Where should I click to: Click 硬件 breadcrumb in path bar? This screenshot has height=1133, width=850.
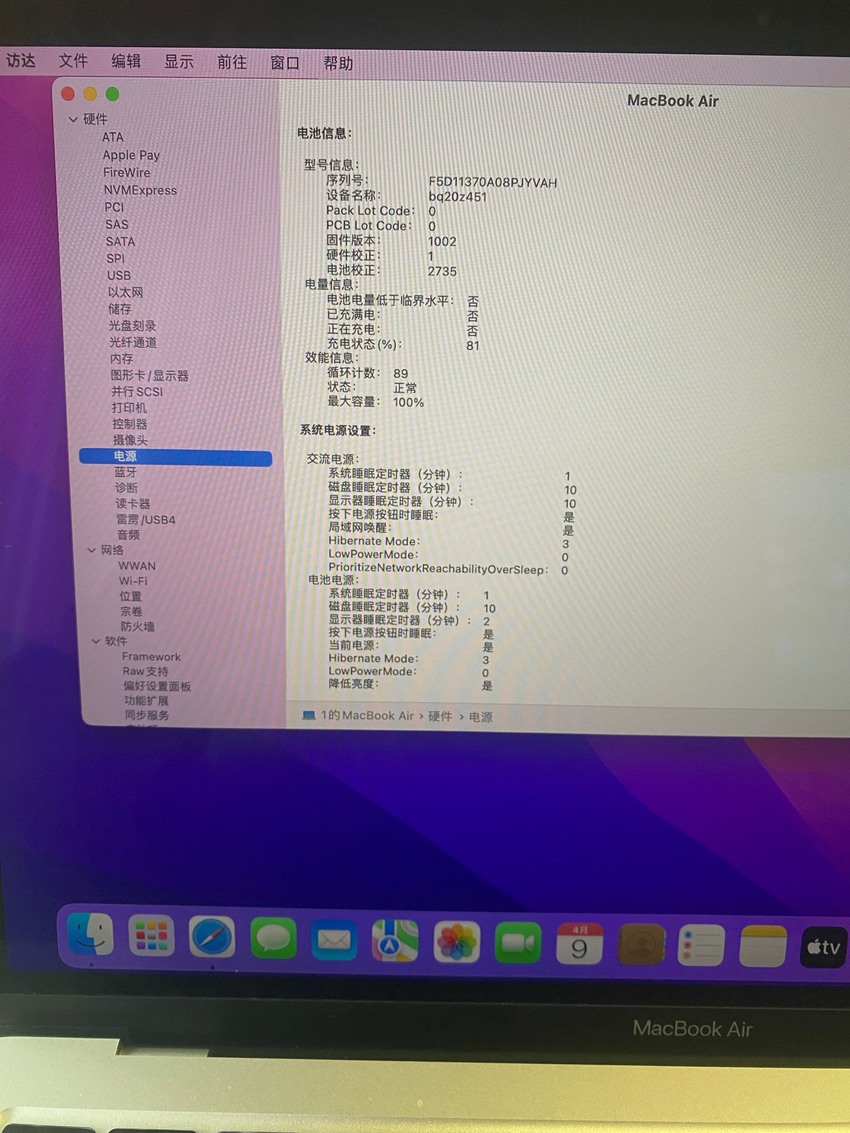440,716
